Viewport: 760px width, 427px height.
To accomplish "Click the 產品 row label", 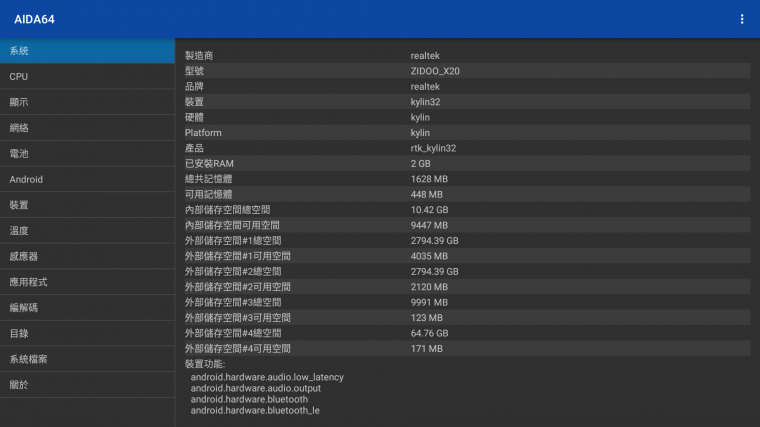I will [x=194, y=148].
